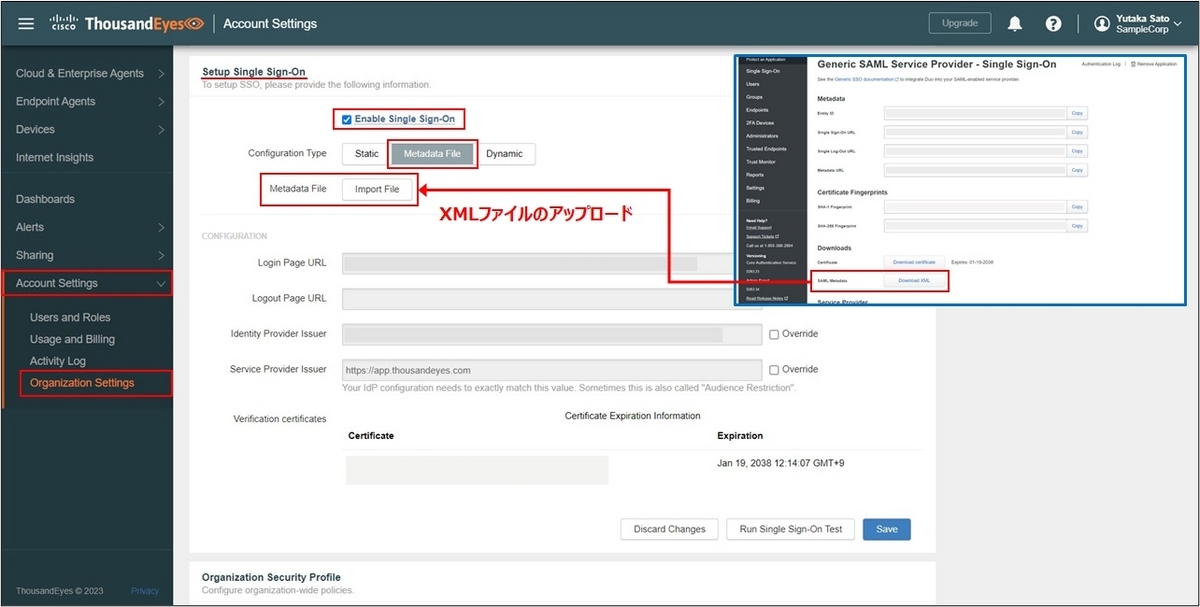
Task: Click Remove Application in Duo panel
Action: click(1154, 64)
